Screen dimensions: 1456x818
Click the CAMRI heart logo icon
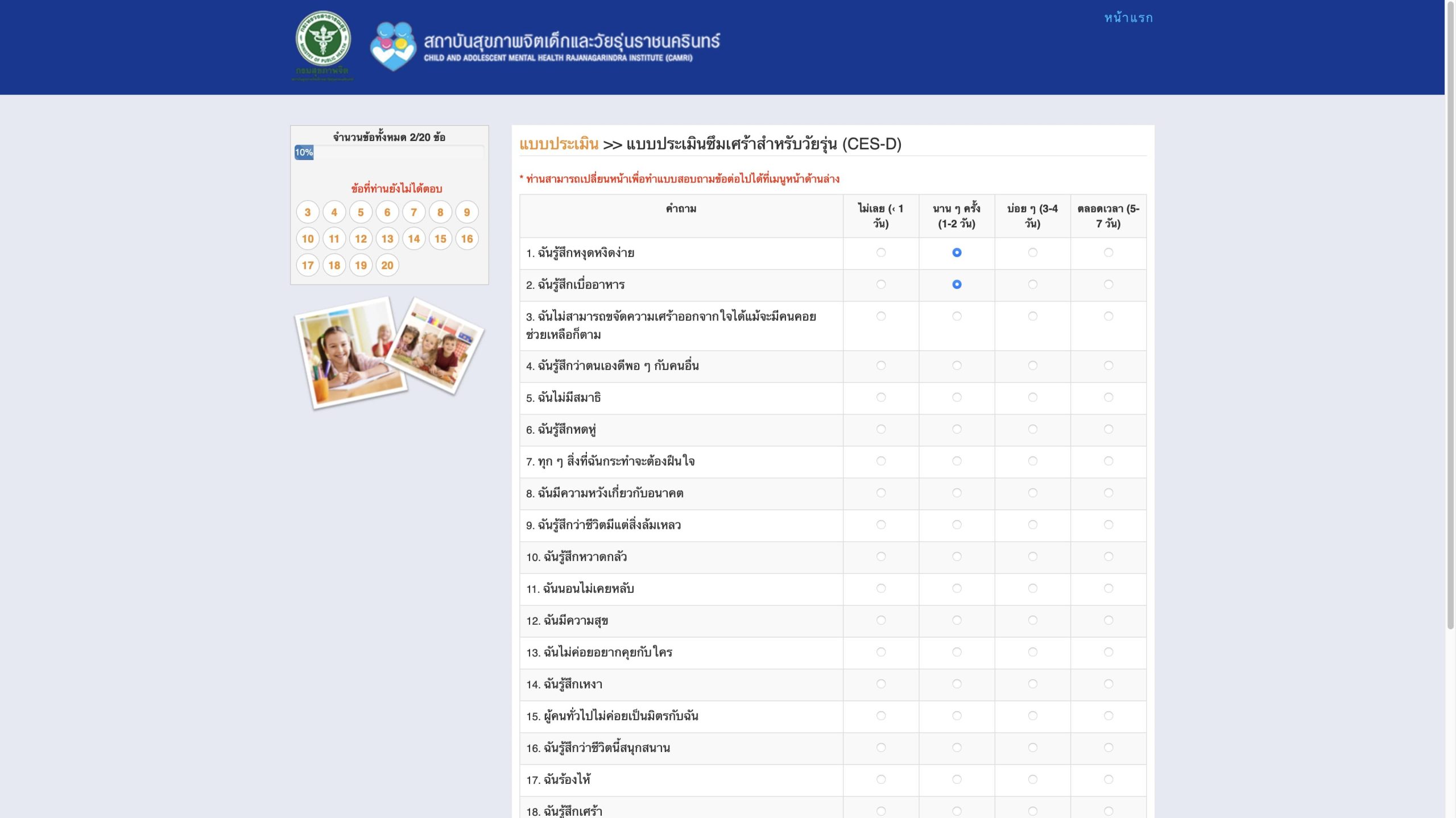coord(392,47)
